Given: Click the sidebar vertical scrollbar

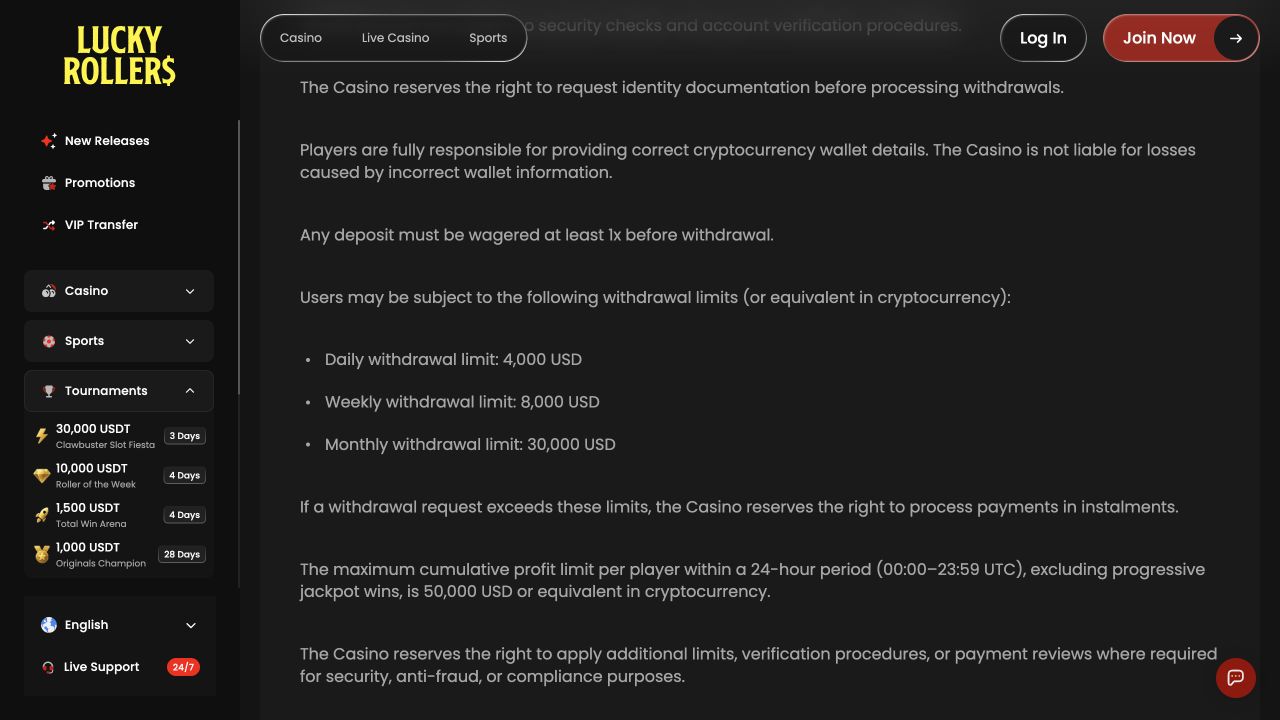Looking at the screenshot, I should [x=238, y=258].
